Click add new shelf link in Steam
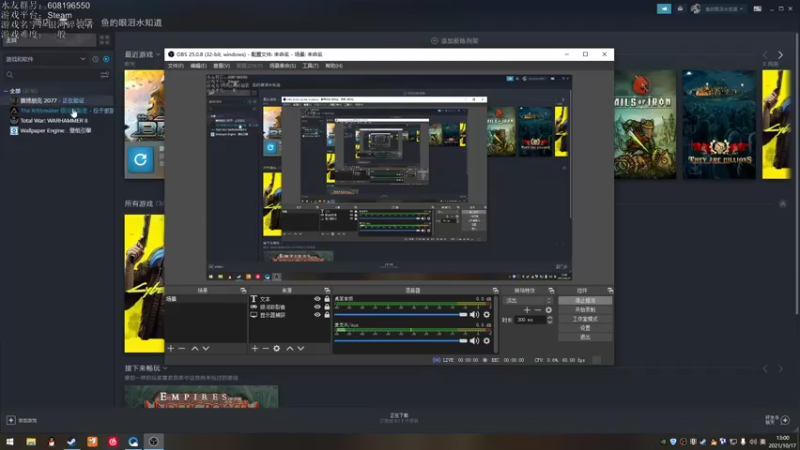 pyautogui.click(x=455, y=41)
